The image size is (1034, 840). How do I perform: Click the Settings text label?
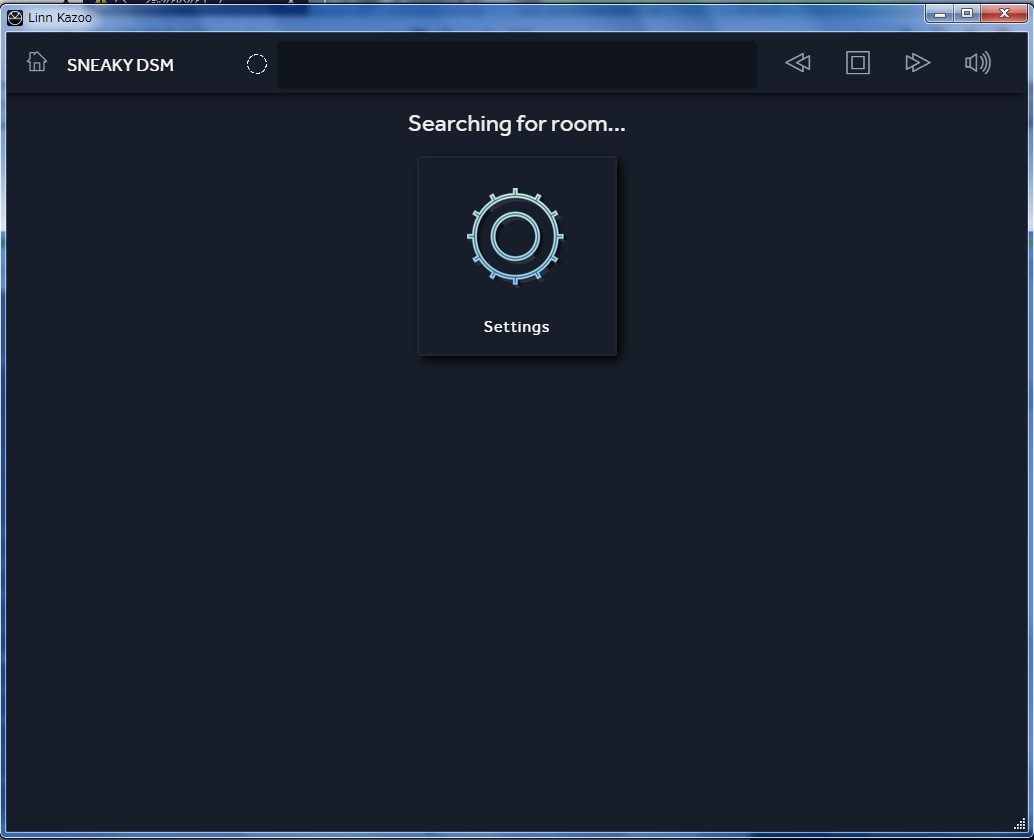click(x=516, y=327)
